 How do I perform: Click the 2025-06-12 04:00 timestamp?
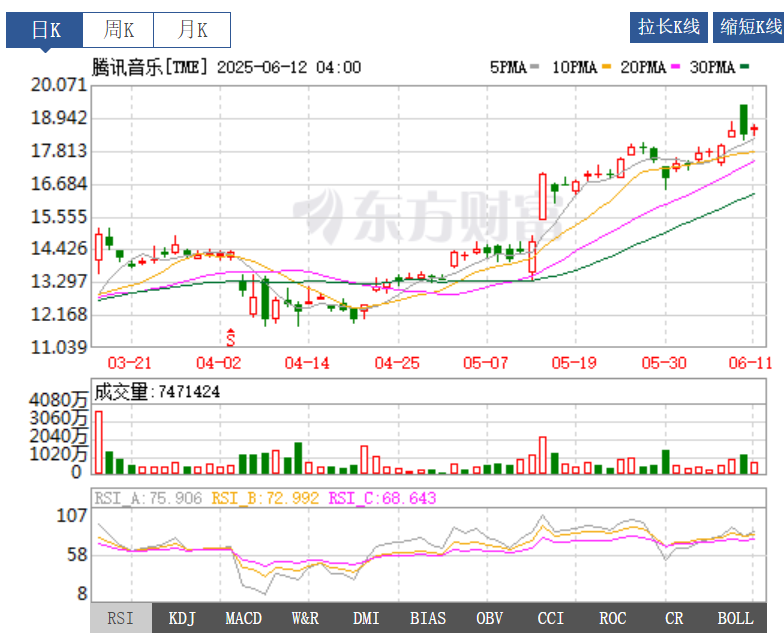click(x=289, y=67)
